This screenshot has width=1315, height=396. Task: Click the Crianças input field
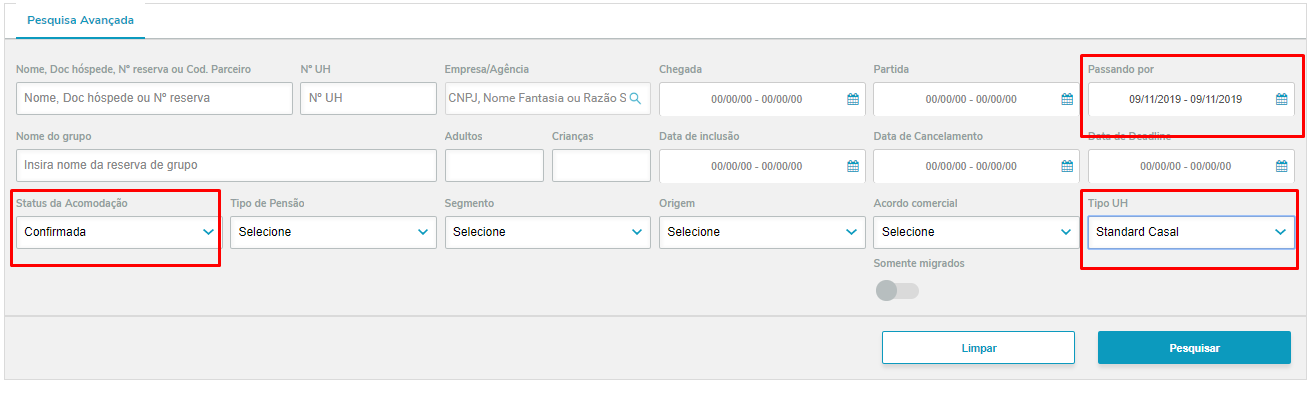coord(602,165)
